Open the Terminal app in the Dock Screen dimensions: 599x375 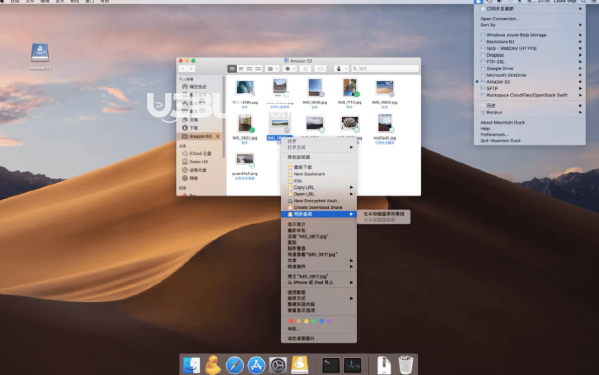[330, 365]
